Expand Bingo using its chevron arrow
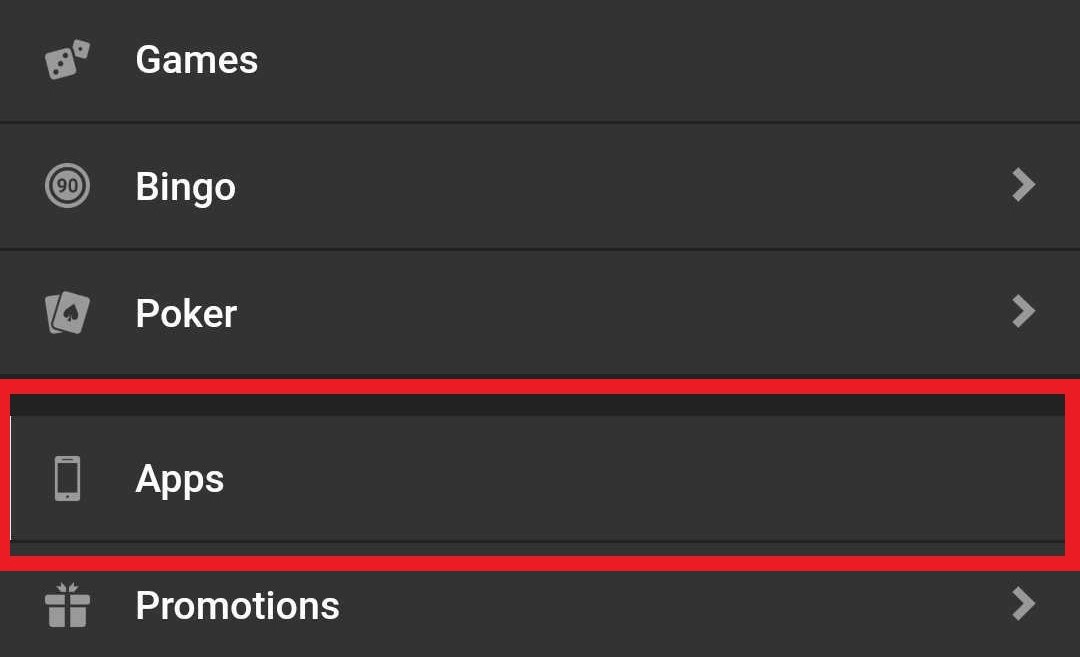The width and height of the screenshot is (1080, 657). 1024,185
